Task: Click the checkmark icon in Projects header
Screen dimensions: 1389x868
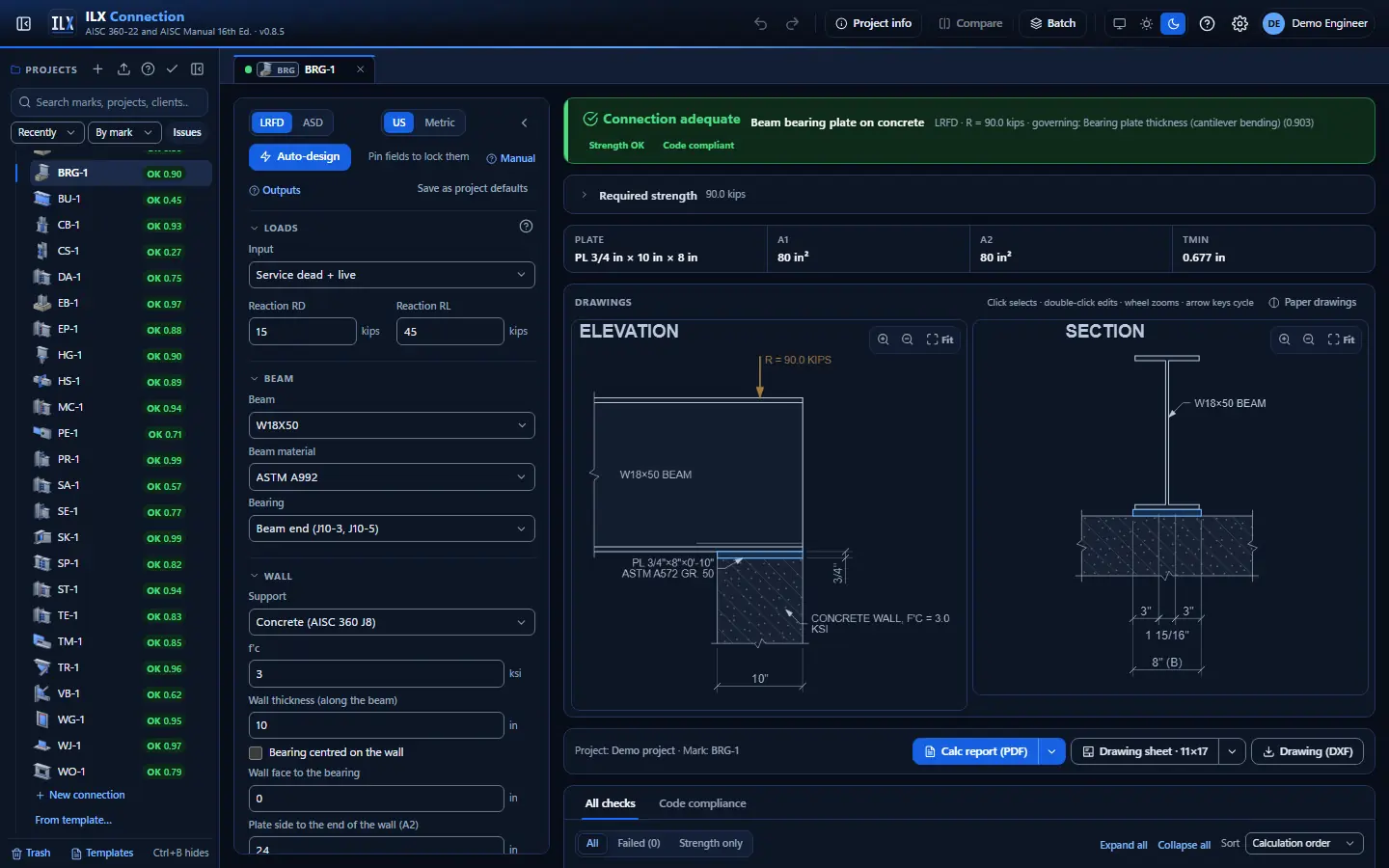Action: [x=172, y=69]
